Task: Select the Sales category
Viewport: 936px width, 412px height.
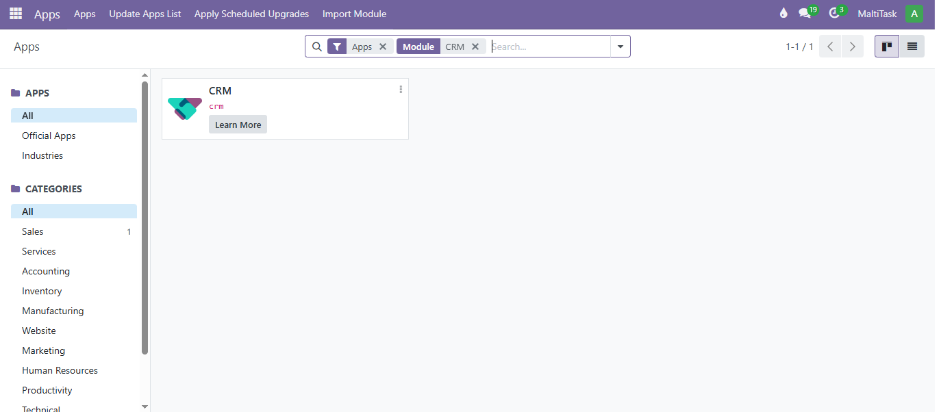Action: coord(33,232)
